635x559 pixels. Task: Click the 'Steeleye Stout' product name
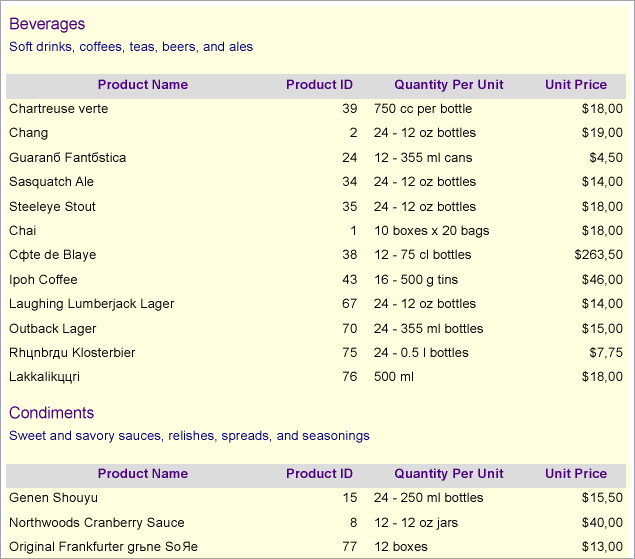coord(52,207)
